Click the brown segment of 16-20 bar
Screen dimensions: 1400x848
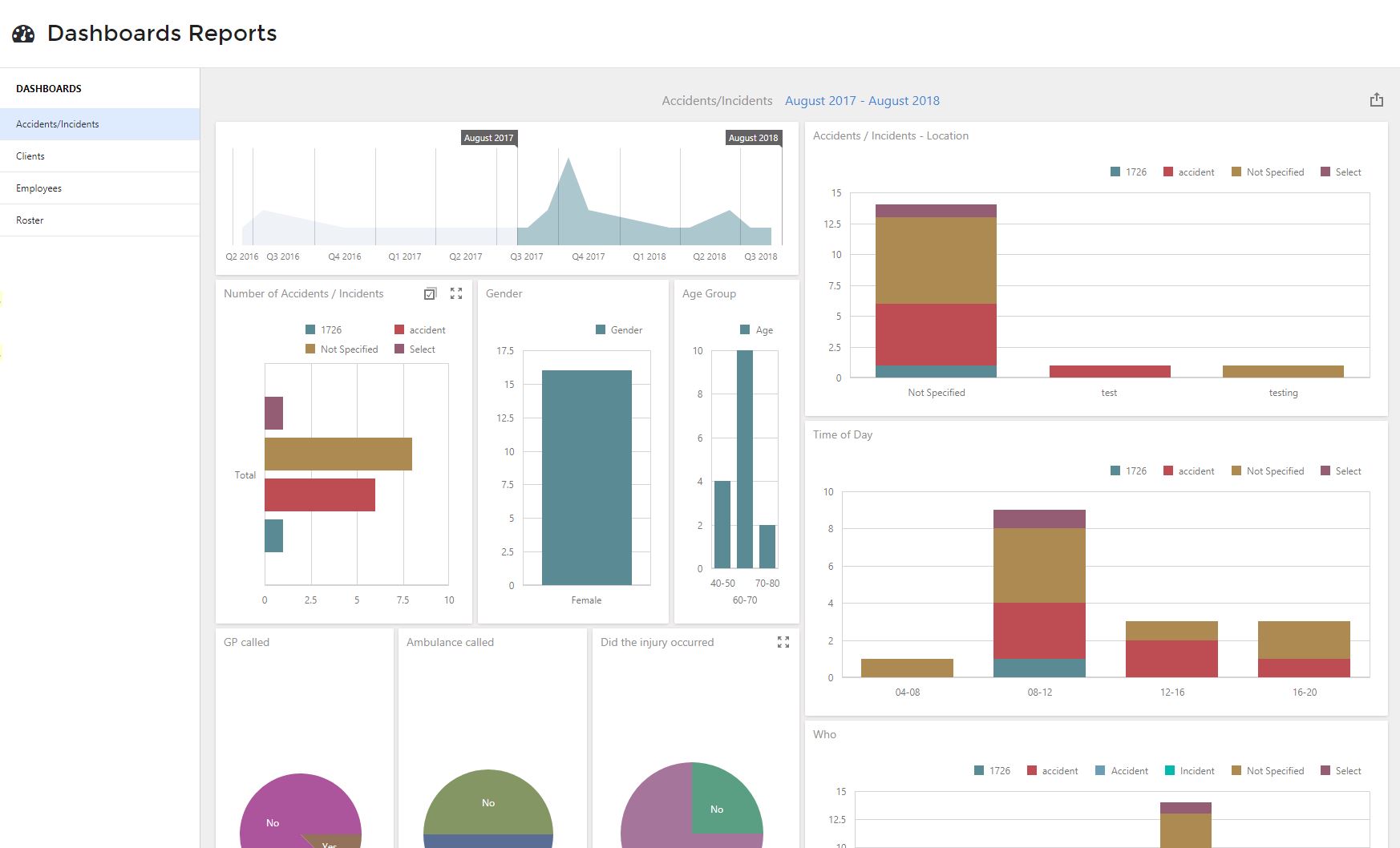pos(1304,640)
